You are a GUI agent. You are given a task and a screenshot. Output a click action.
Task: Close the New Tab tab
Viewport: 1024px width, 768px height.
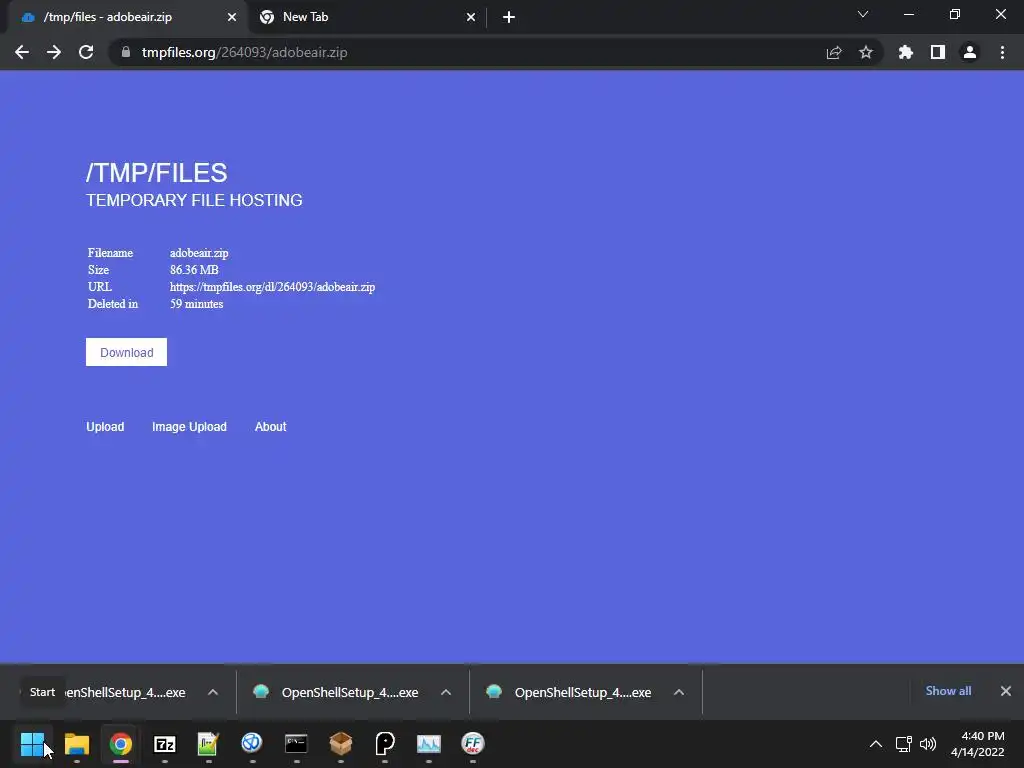click(471, 17)
